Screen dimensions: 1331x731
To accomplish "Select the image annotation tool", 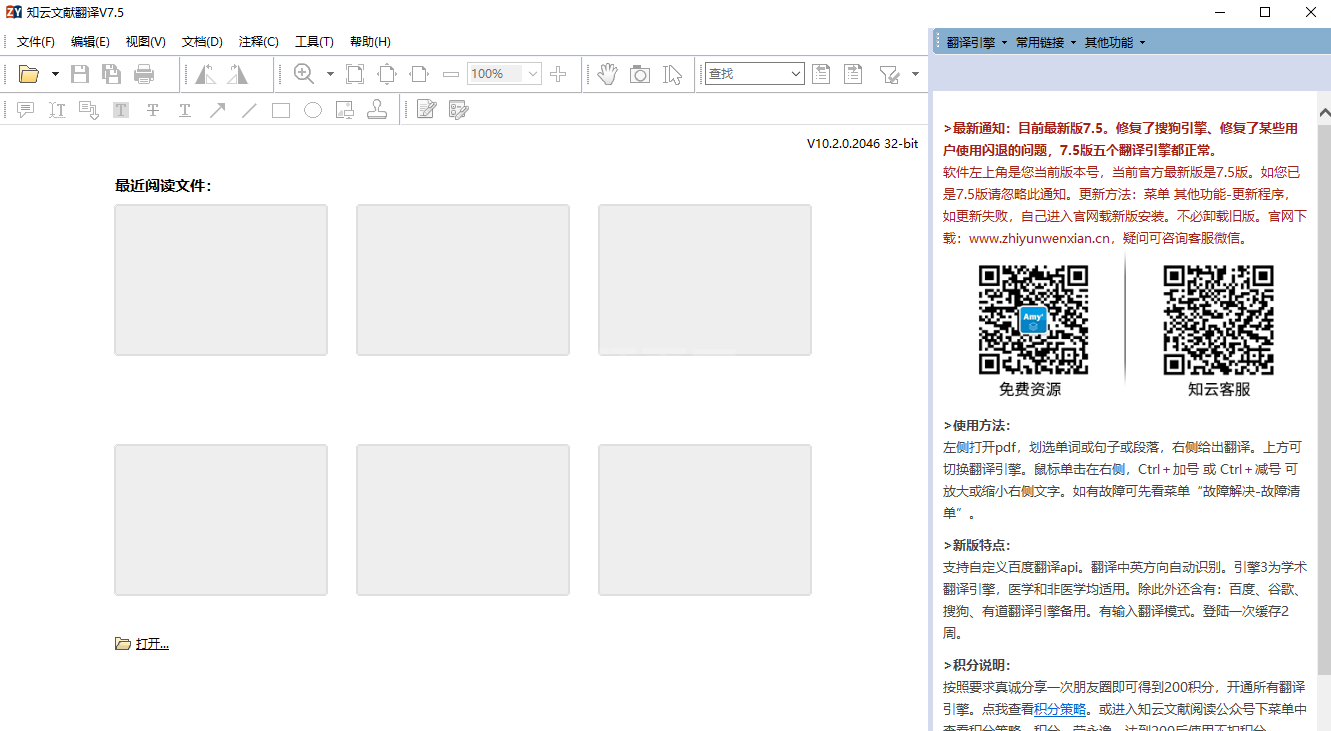I will (x=345, y=110).
